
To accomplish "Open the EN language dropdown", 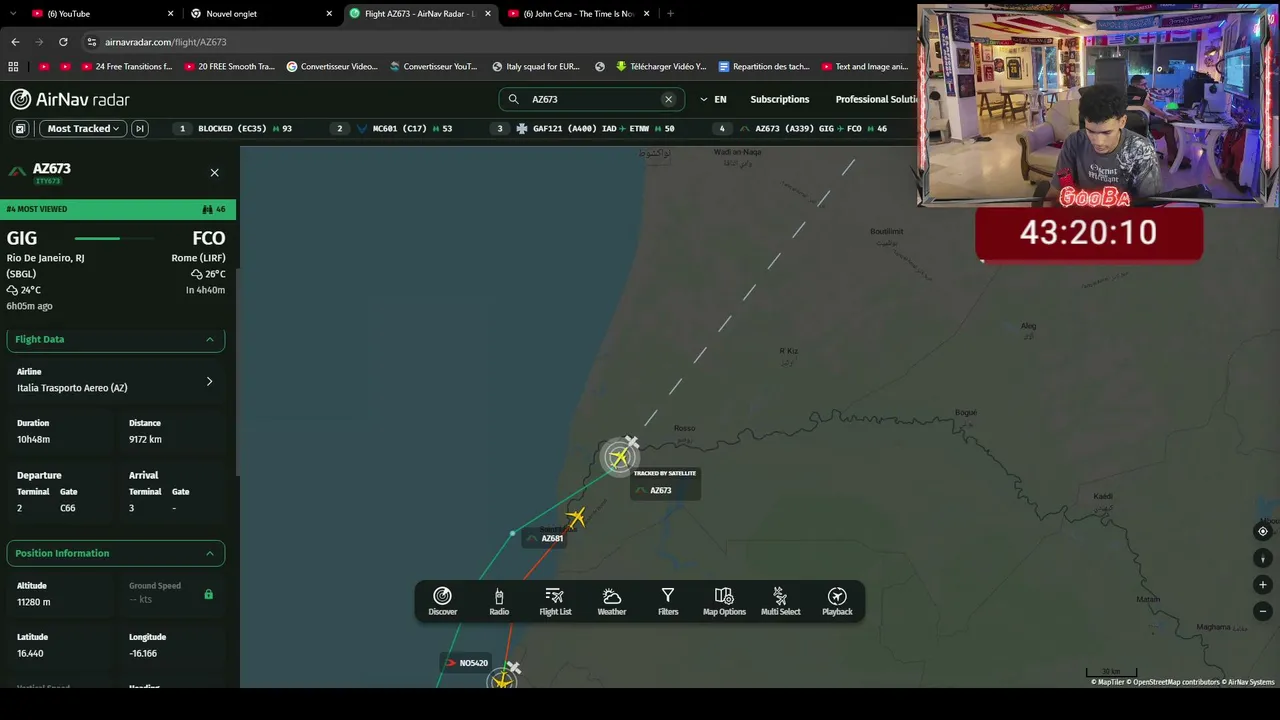I will pos(713,99).
